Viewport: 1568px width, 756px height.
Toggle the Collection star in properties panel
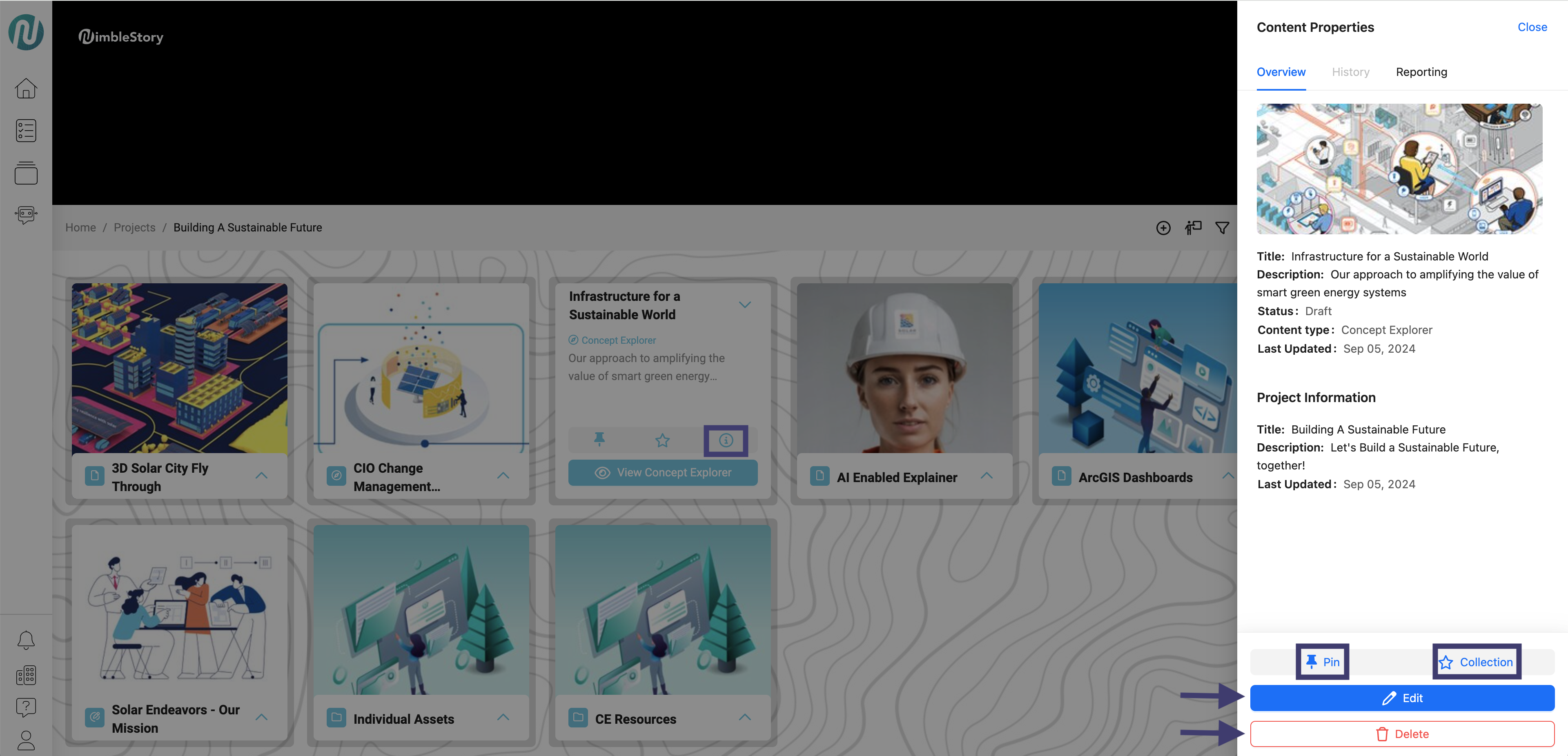(1475, 662)
